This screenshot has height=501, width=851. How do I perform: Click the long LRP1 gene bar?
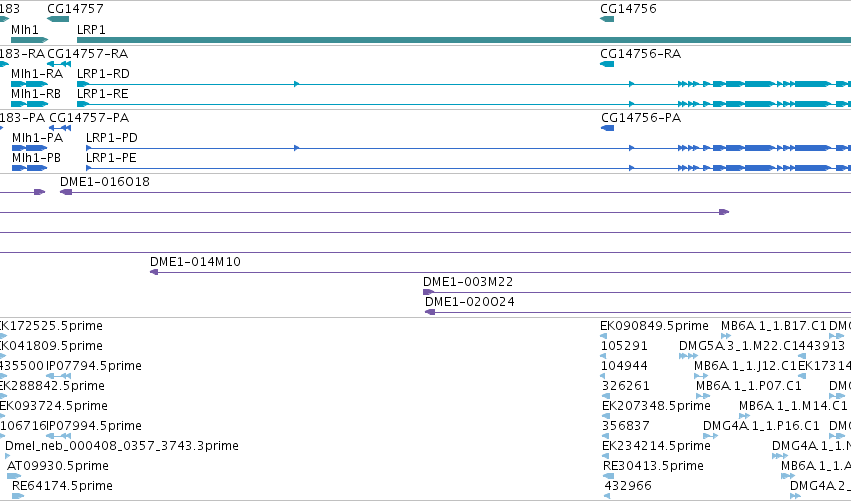tap(464, 40)
